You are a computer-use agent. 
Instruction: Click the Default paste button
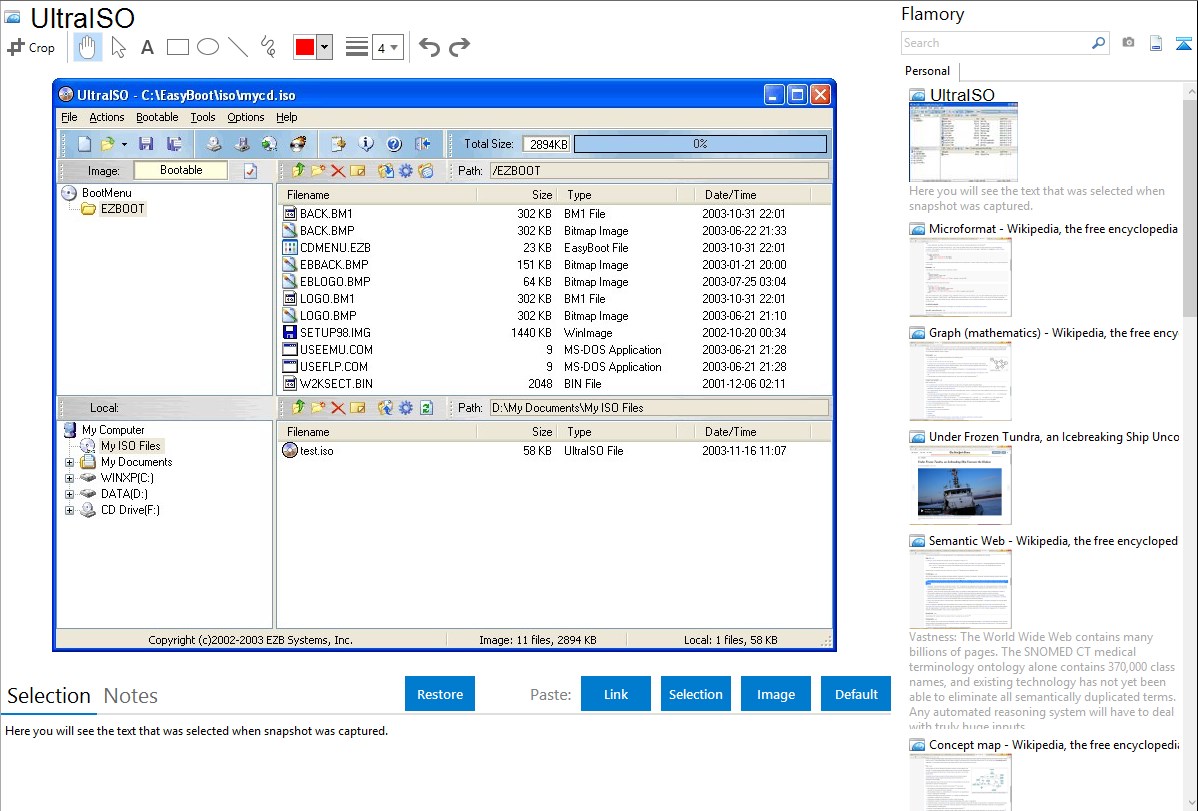pyautogui.click(x=856, y=694)
